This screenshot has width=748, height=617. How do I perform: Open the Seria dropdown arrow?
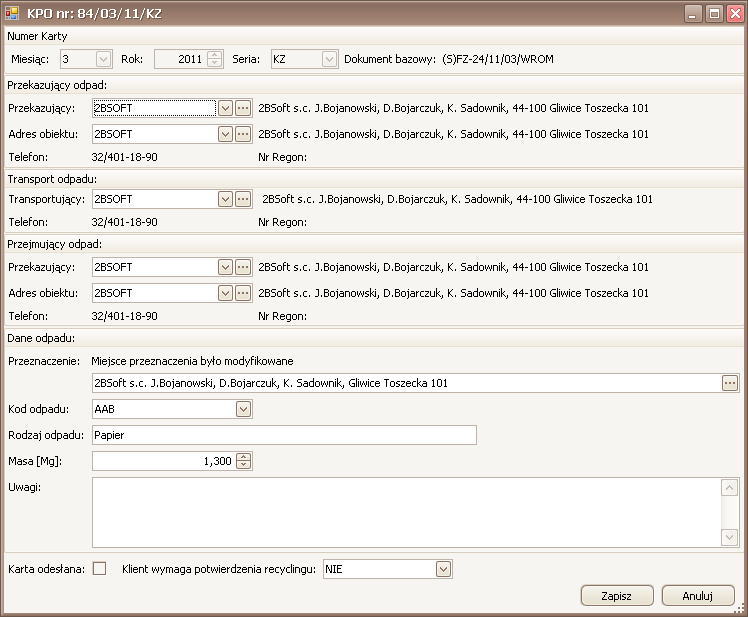coord(329,59)
